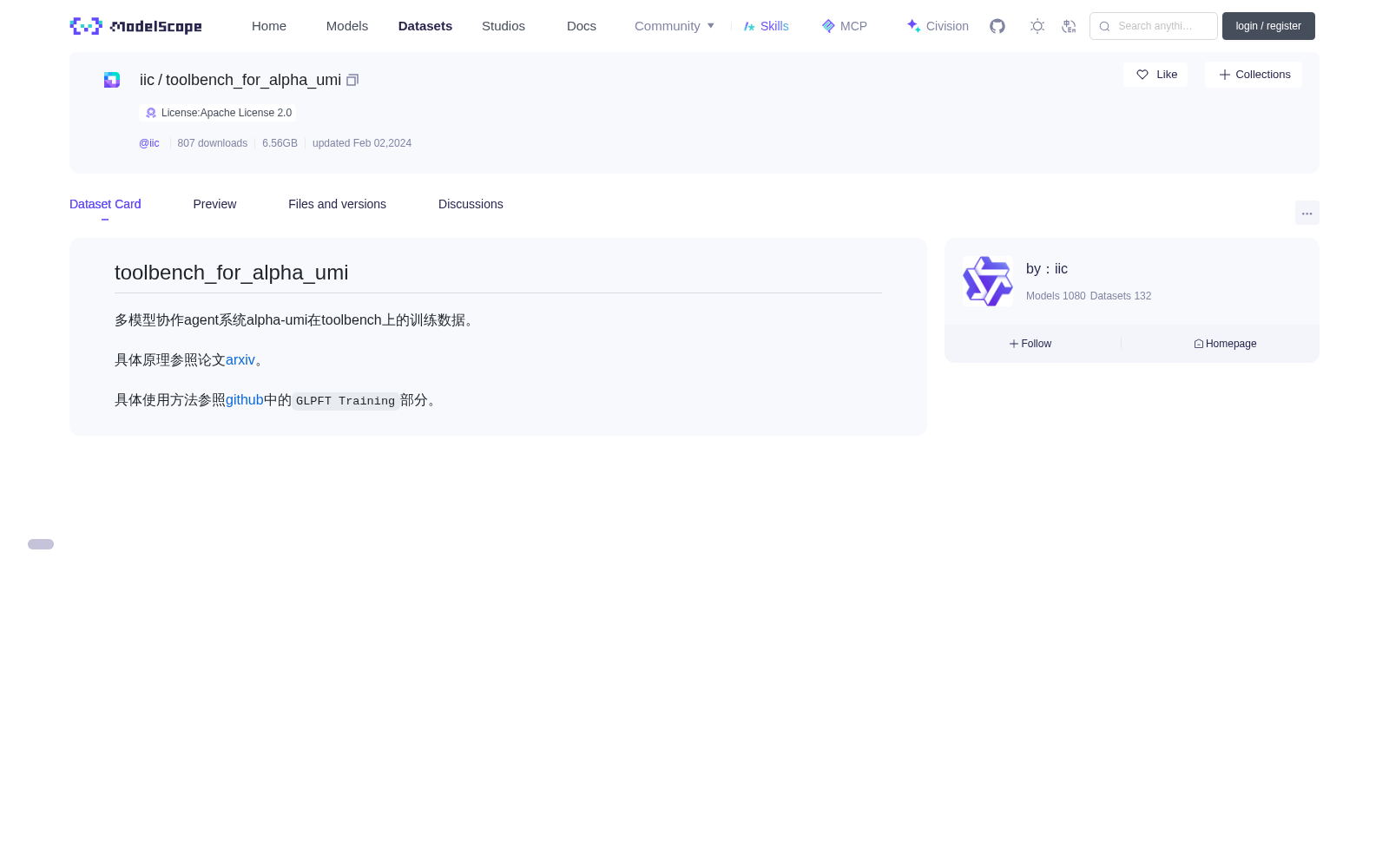Click the iic organization logo thumbnail
The width and height of the screenshot is (1389, 868).
pos(988,281)
